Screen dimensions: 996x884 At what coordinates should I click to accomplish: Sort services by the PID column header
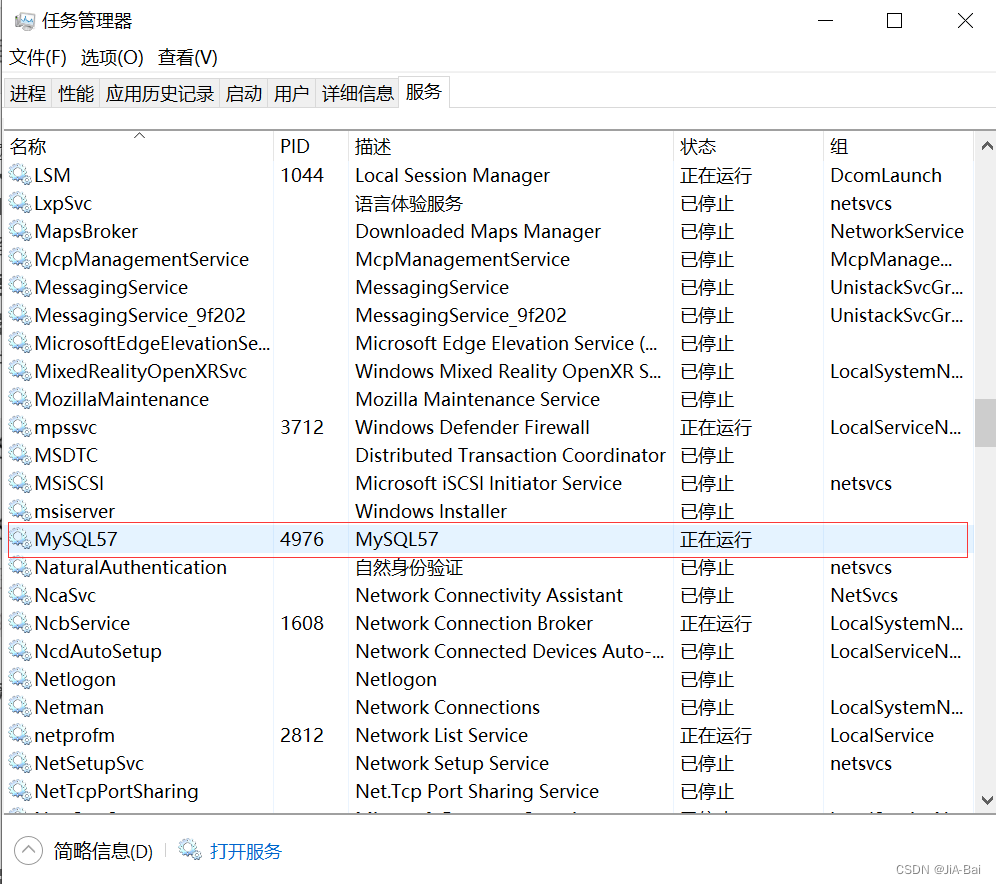pyautogui.click(x=311, y=146)
